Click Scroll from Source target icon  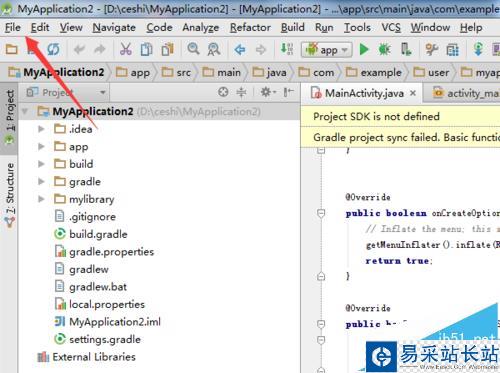223,92
